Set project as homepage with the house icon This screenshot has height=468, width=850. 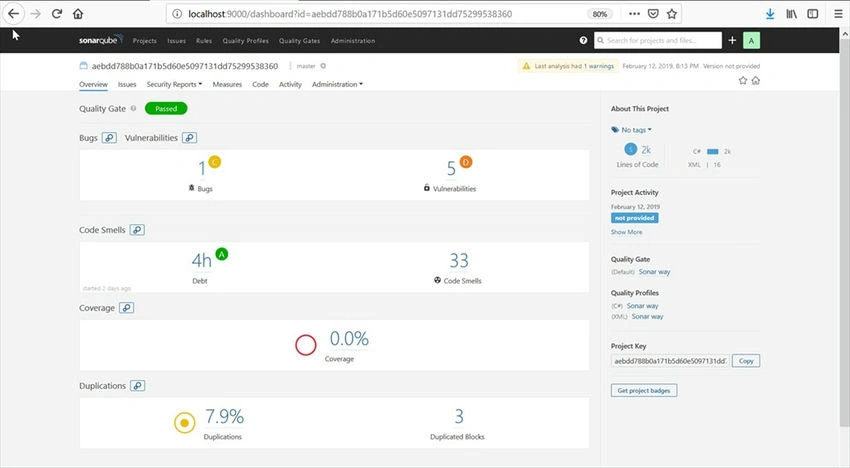[x=756, y=80]
